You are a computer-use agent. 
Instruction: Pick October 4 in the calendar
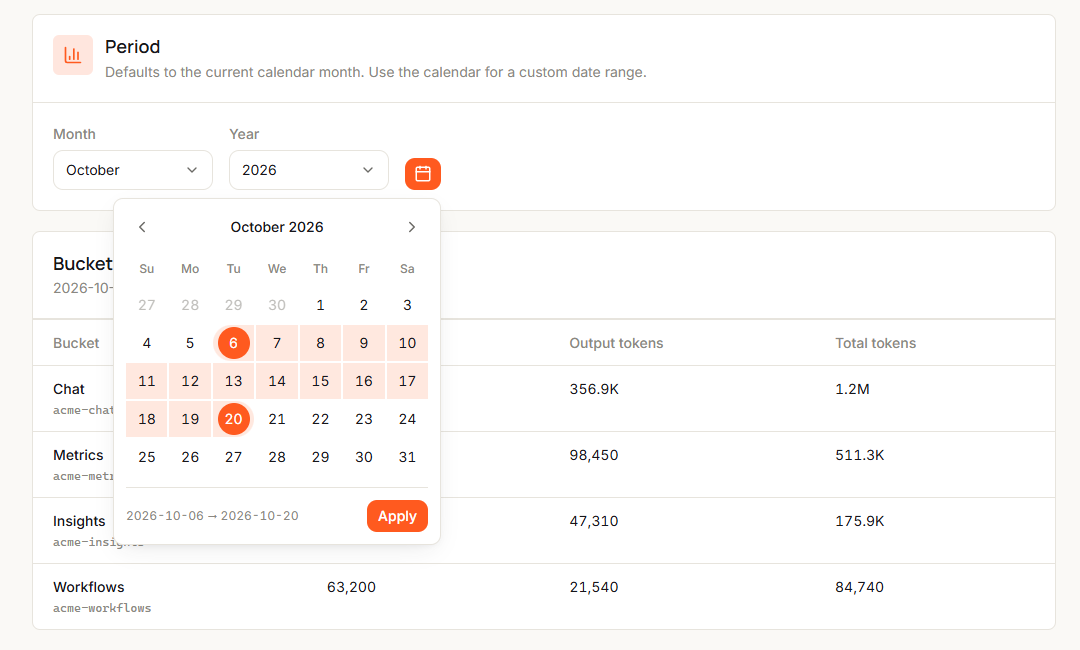coord(147,343)
